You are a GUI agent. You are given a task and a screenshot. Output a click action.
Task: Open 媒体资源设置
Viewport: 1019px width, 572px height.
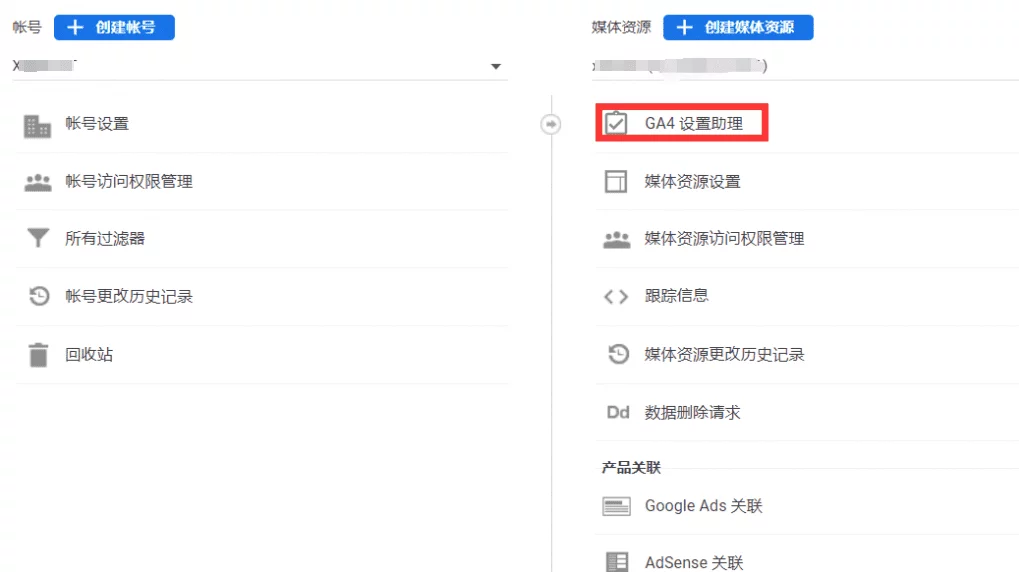tap(692, 181)
